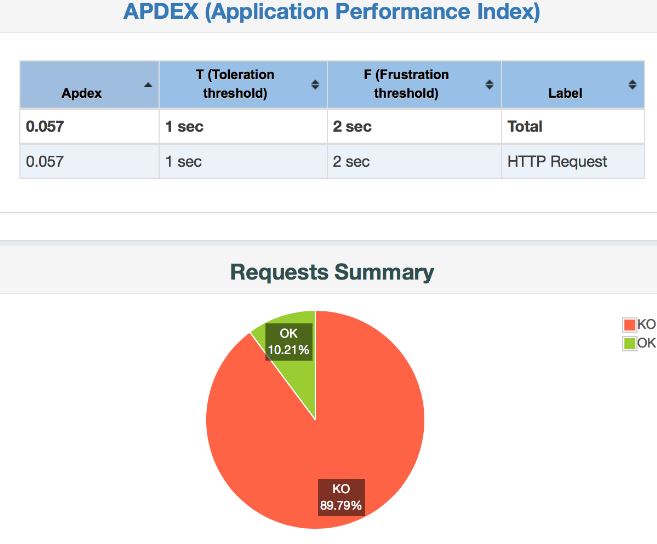Click the Label column header text
The height and width of the screenshot is (544, 657).
pyautogui.click(x=565, y=93)
